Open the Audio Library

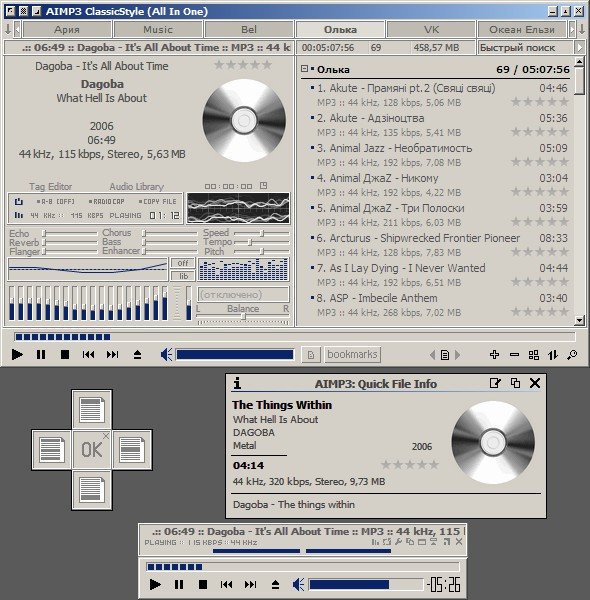(137, 186)
